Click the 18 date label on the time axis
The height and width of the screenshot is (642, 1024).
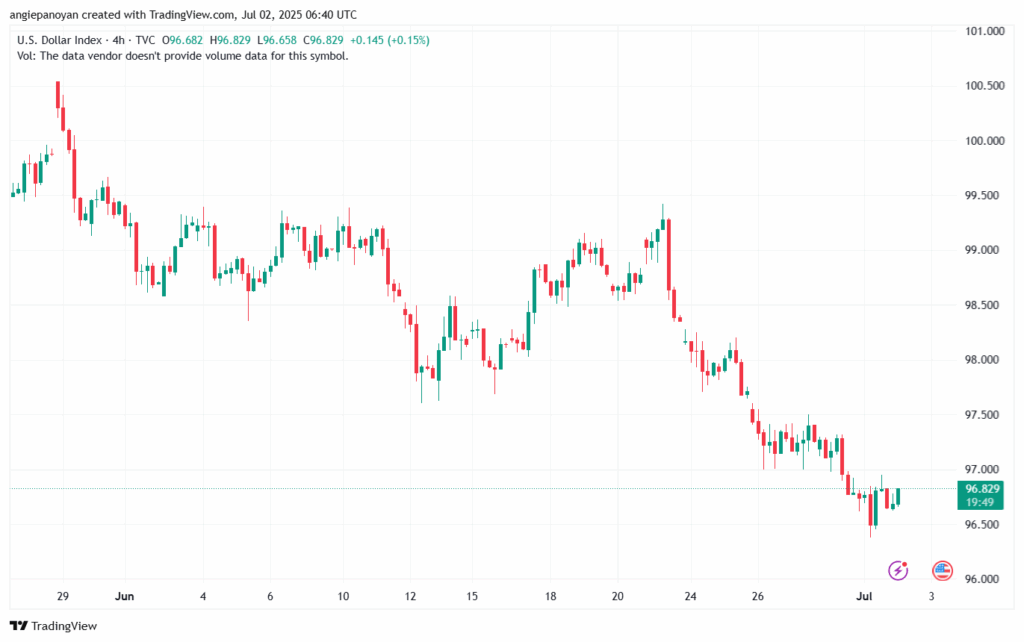point(551,596)
